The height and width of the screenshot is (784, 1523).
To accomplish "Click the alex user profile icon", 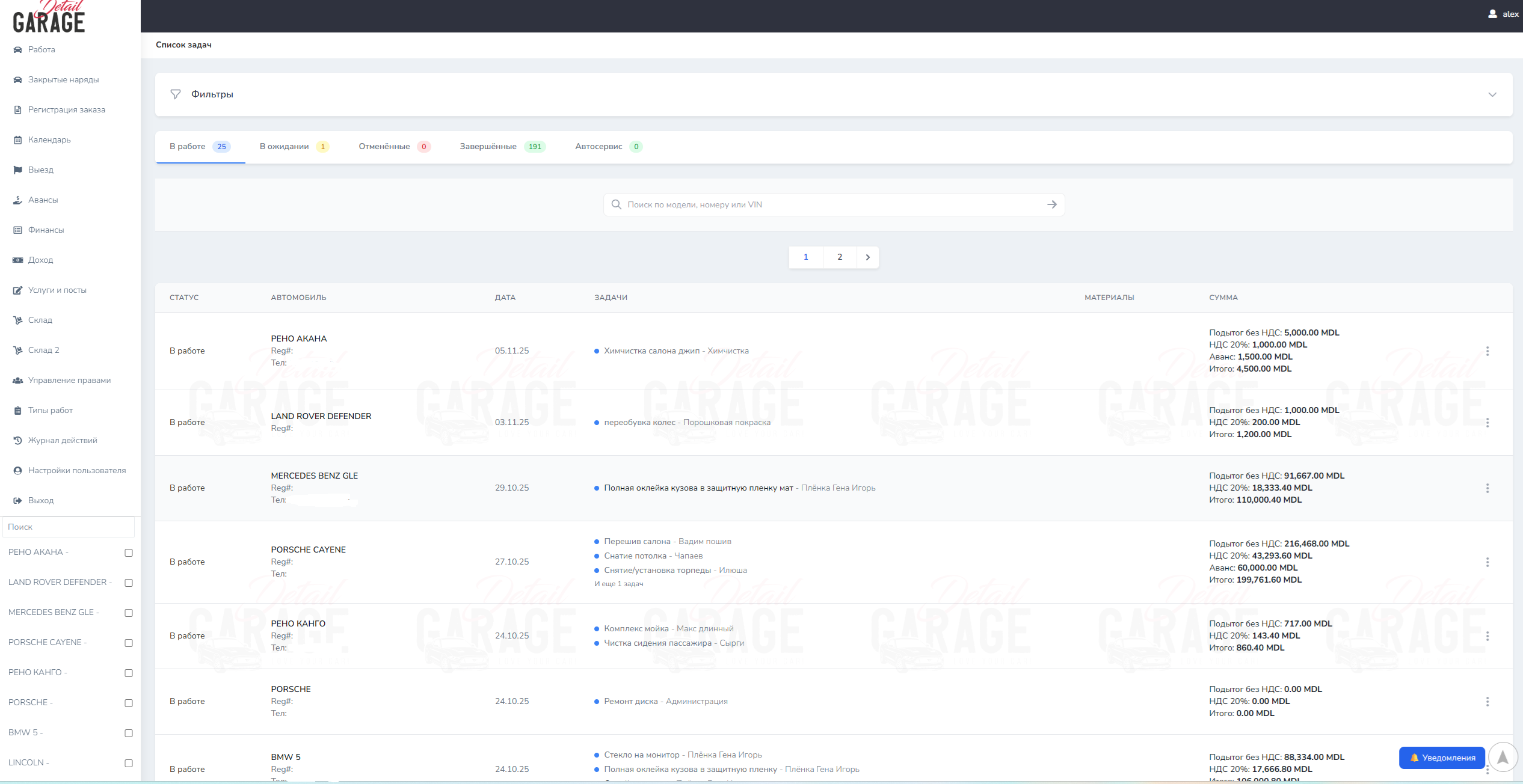I will [1492, 14].
